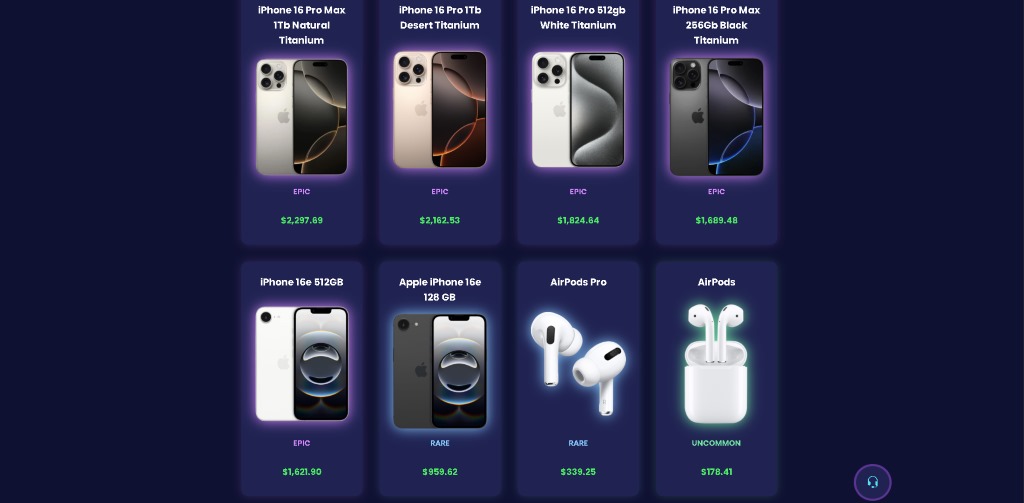Click the iPhone 16 Pro Max 1Tb Natural Titanium title

tap(302, 25)
